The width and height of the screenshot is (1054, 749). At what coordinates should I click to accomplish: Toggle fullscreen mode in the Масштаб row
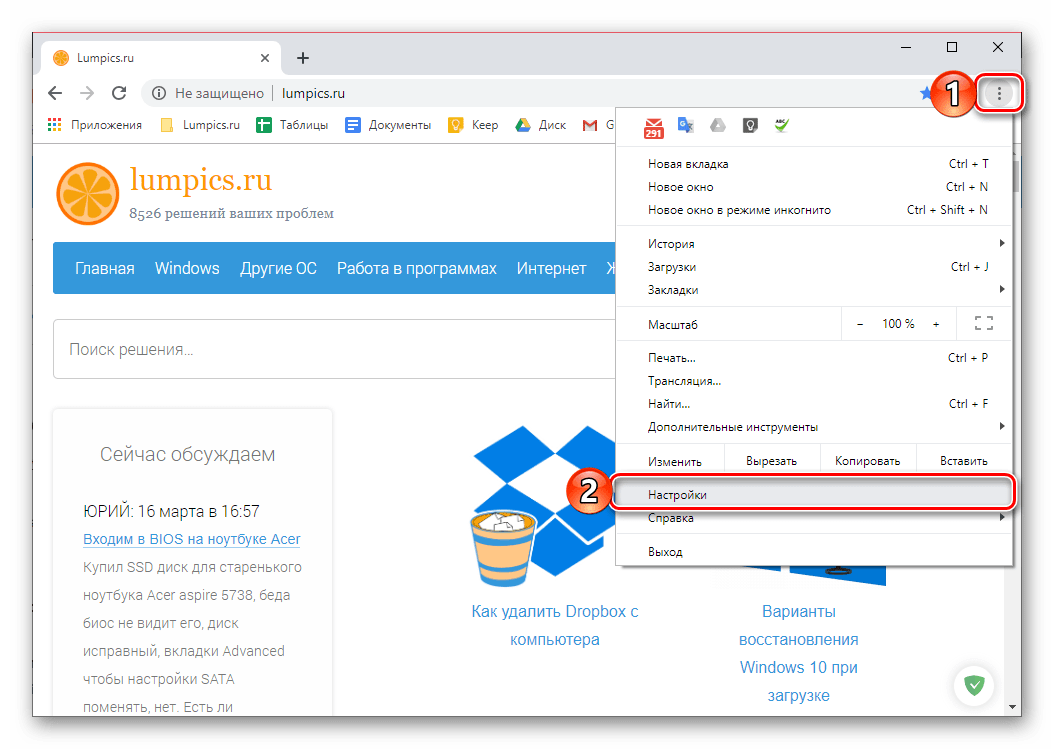click(983, 323)
